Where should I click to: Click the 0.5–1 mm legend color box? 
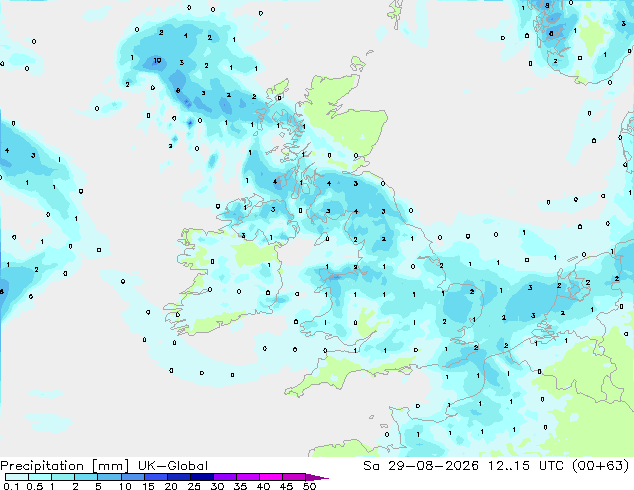click(x=40, y=477)
